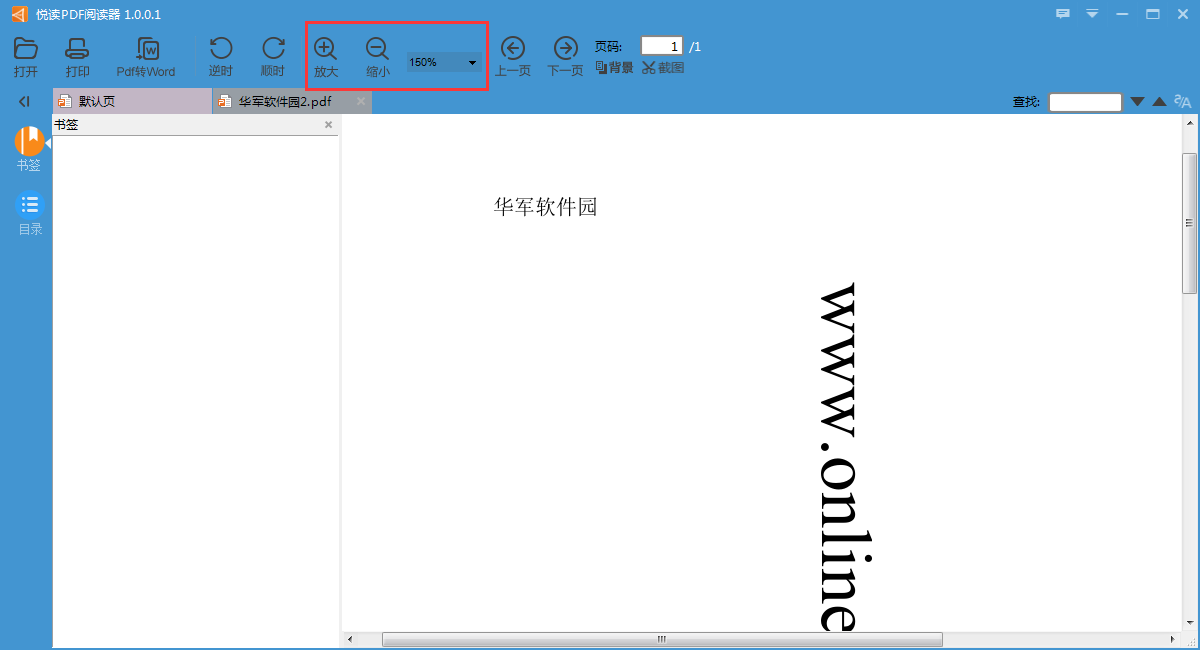The height and width of the screenshot is (650, 1200).
Task: Find previous match with up triangle
Action: pyautogui.click(x=1159, y=101)
